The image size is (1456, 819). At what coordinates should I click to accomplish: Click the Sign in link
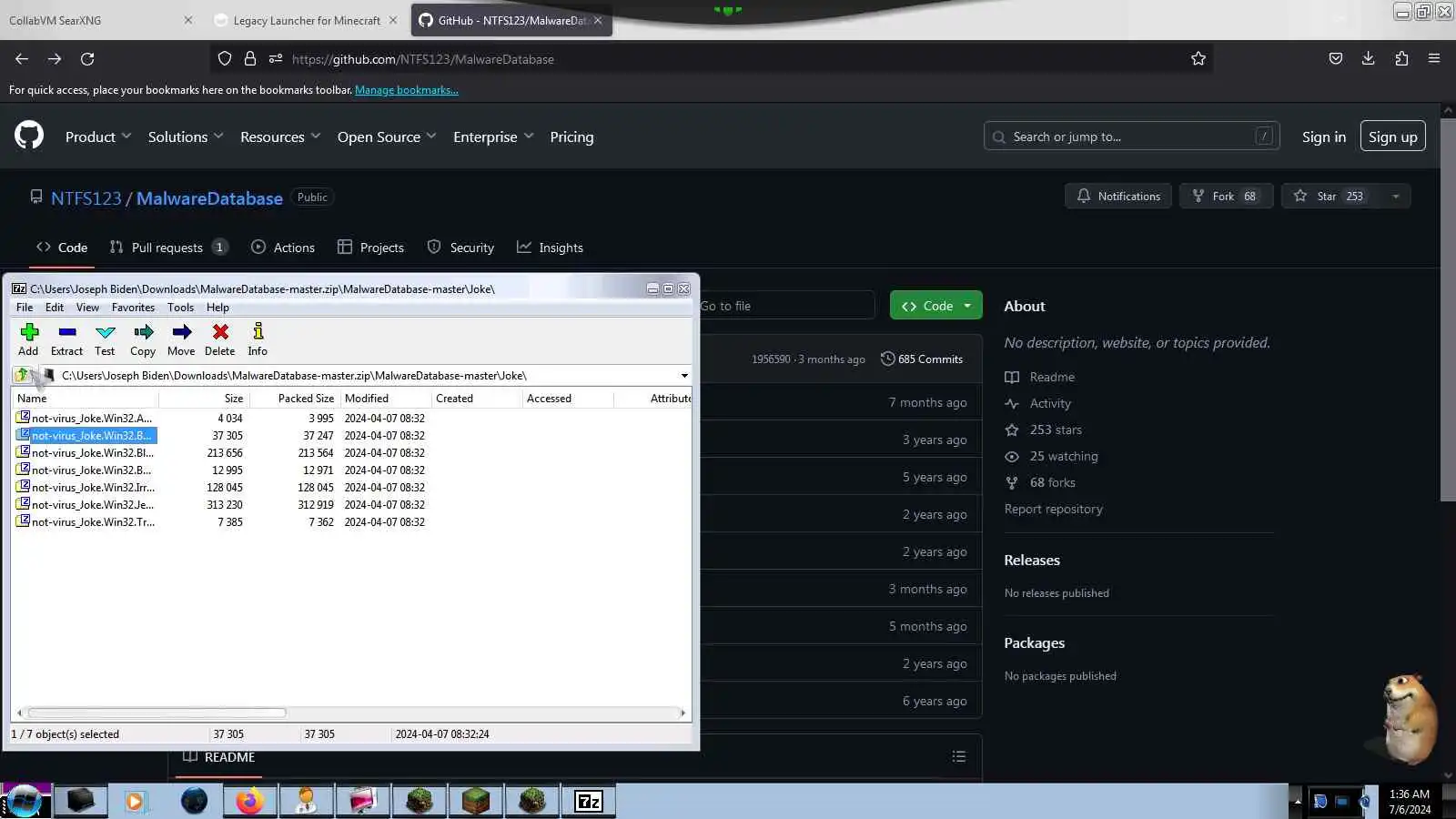(x=1323, y=136)
